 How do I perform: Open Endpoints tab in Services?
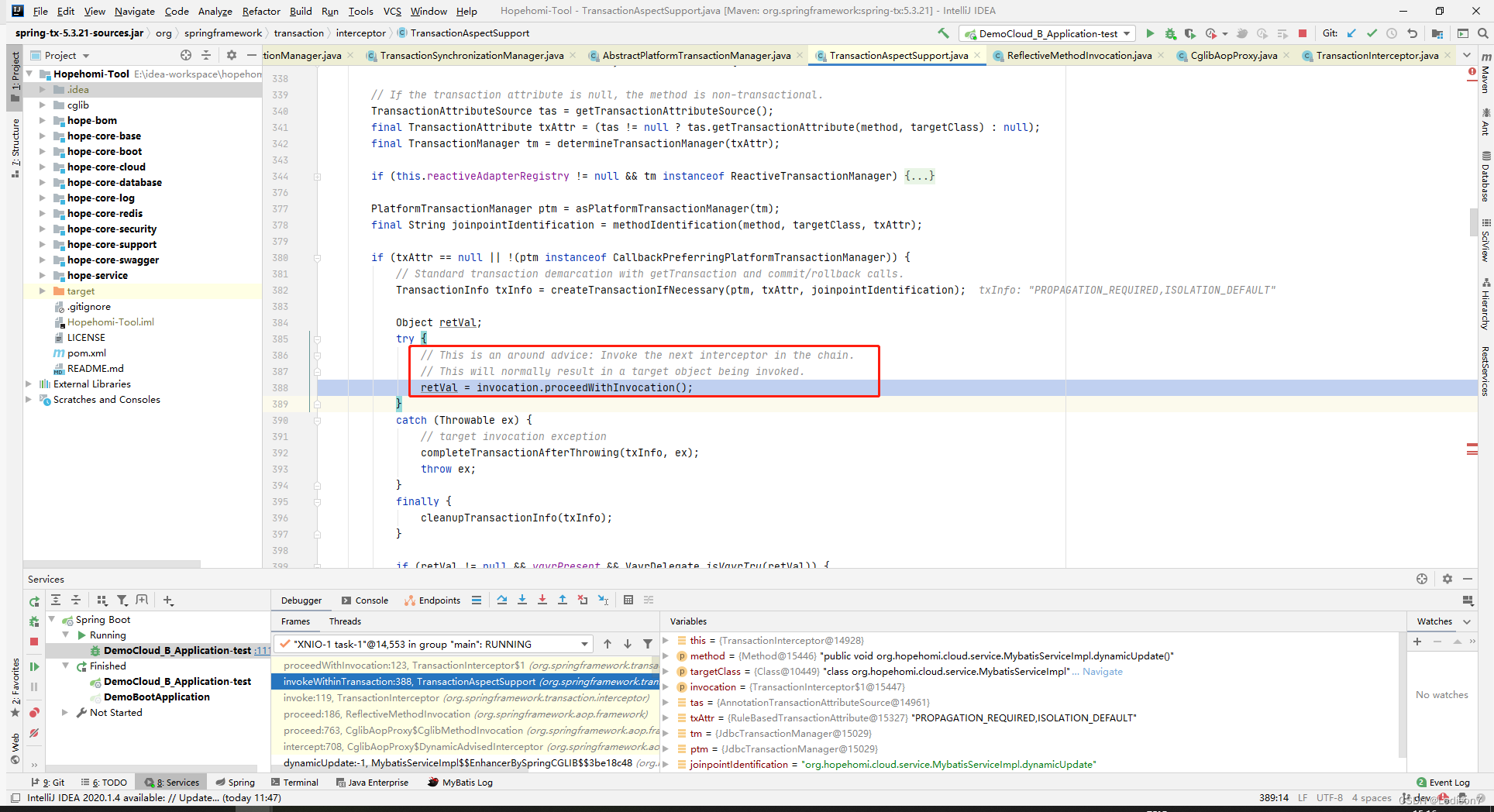point(432,600)
